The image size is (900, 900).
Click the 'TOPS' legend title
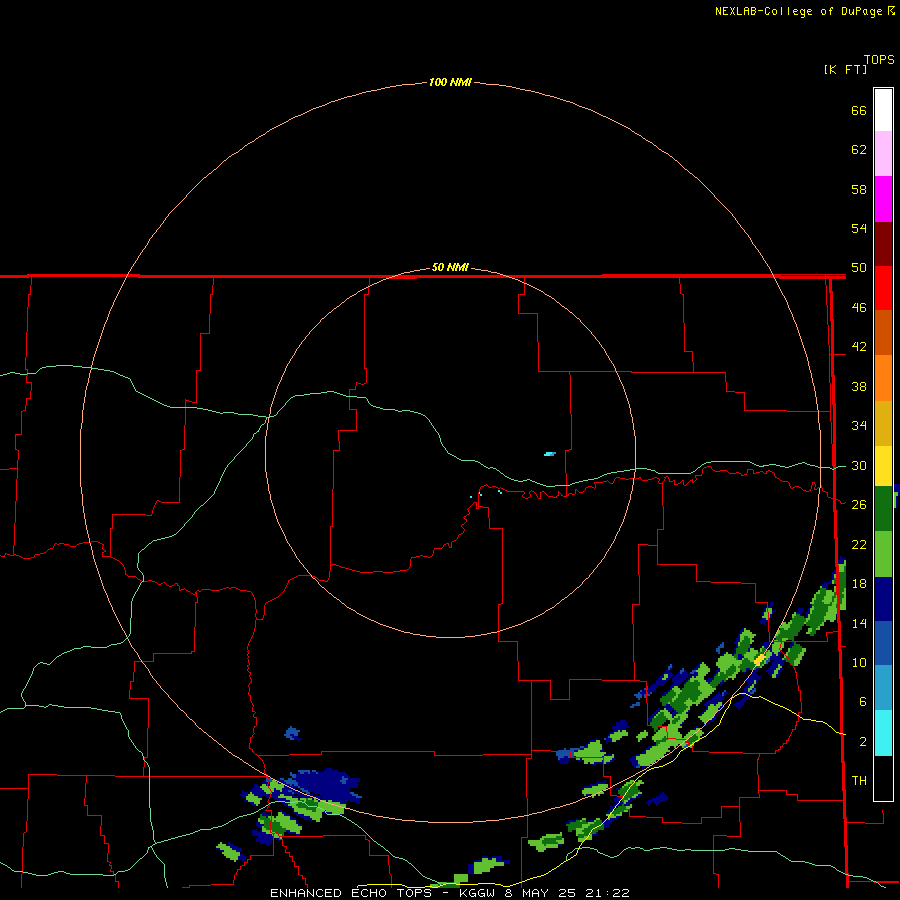879,60
